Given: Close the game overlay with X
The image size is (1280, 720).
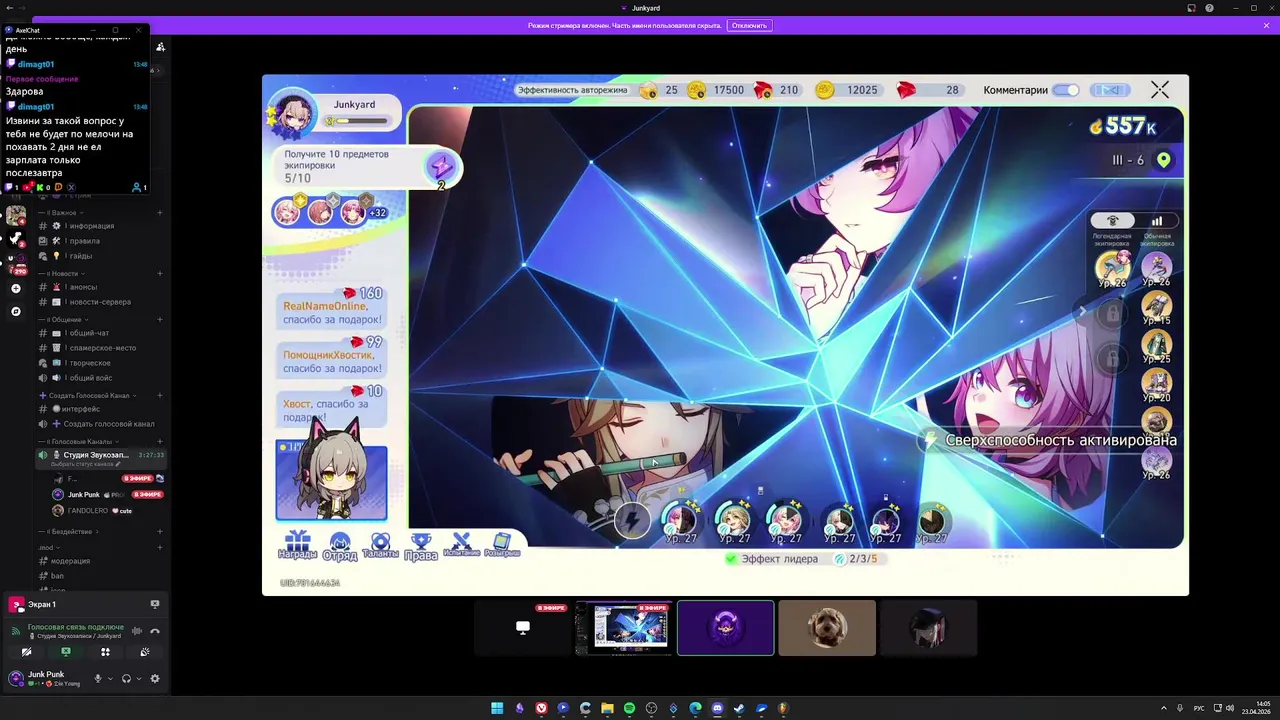Looking at the screenshot, I should click(1160, 90).
